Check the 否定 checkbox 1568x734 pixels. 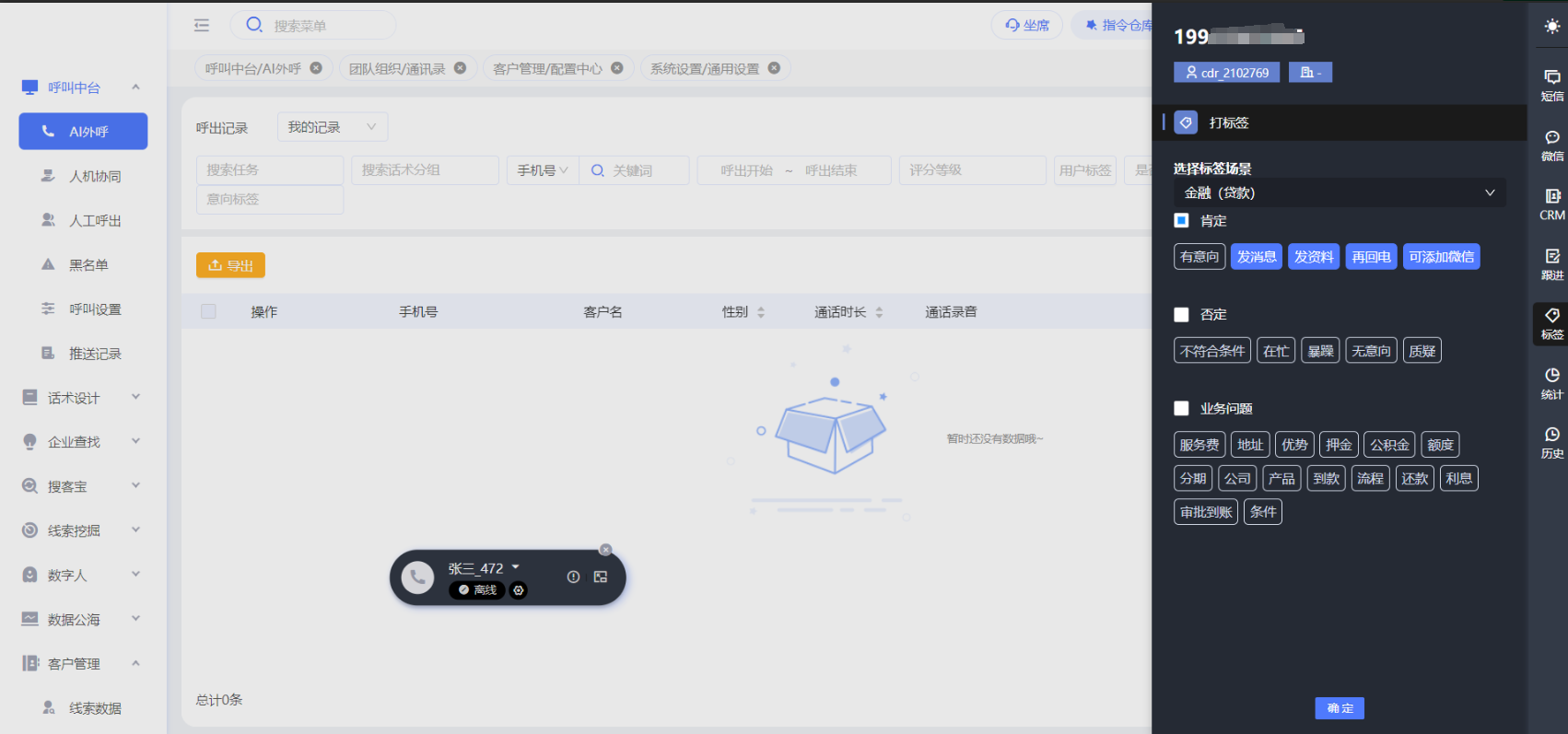tap(1182, 315)
